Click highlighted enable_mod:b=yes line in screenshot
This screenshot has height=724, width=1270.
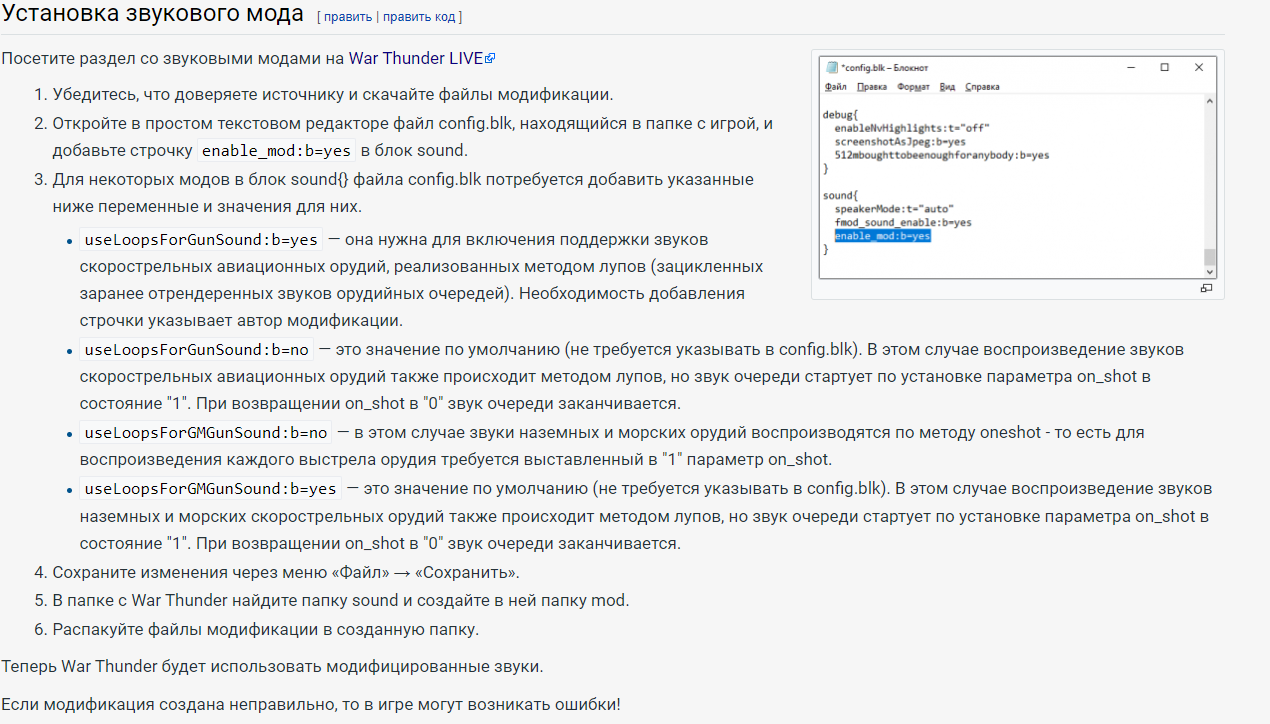[x=883, y=236]
